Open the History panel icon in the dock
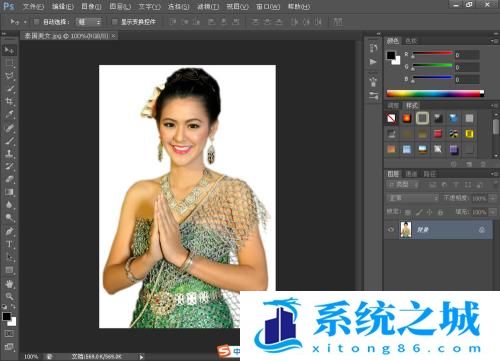 click(x=373, y=48)
